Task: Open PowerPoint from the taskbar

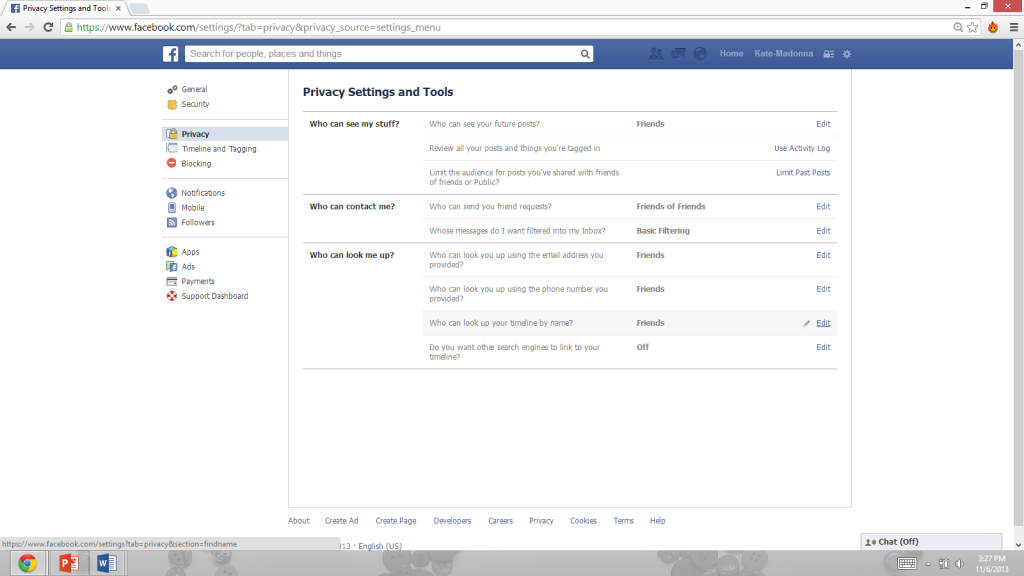Action: coord(68,563)
